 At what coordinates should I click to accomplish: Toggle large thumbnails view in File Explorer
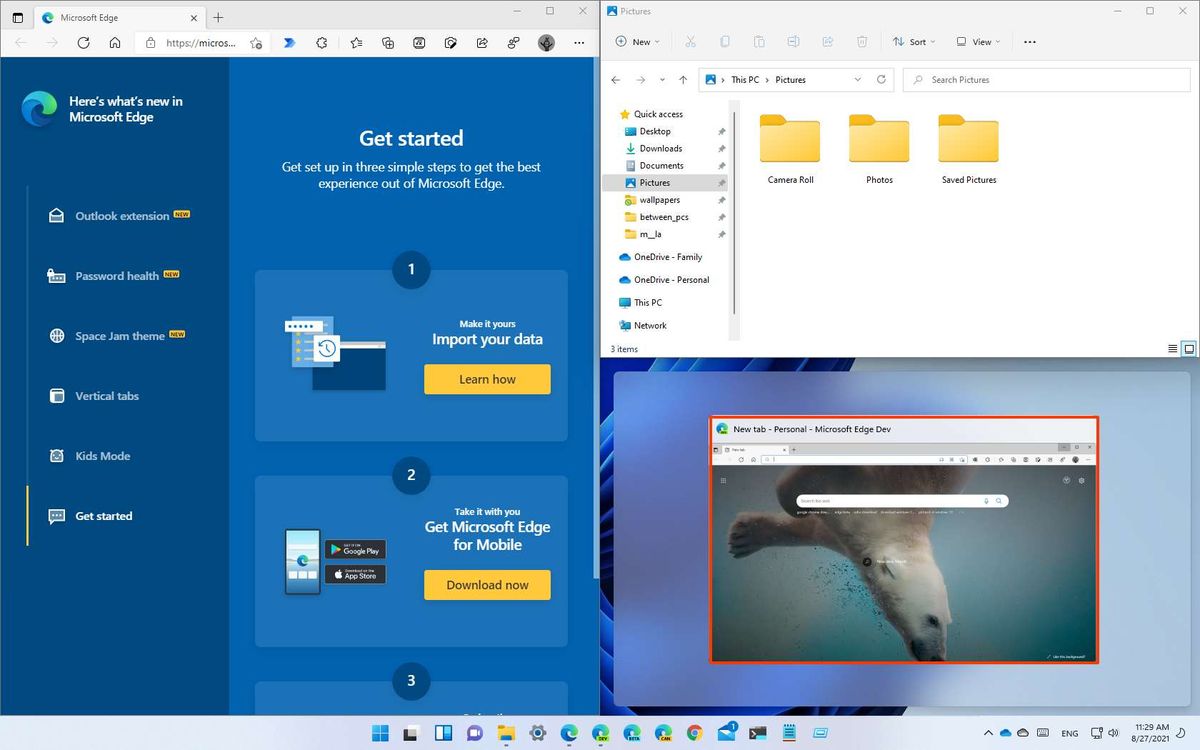(1188, 348)
